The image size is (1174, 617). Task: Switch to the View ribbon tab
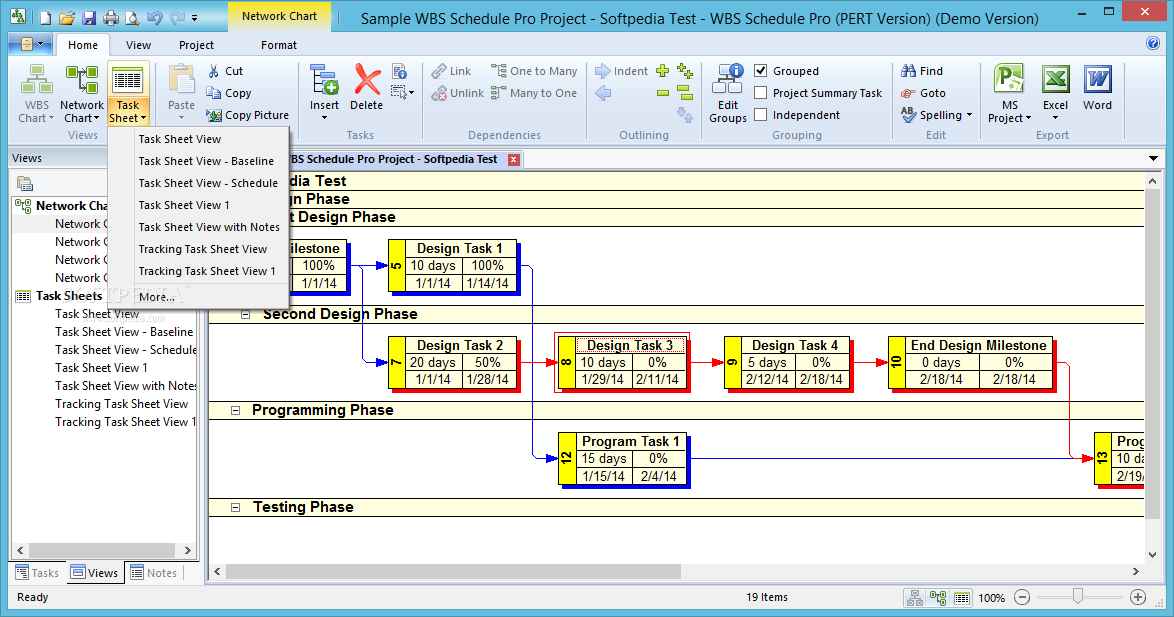point(138,45)
